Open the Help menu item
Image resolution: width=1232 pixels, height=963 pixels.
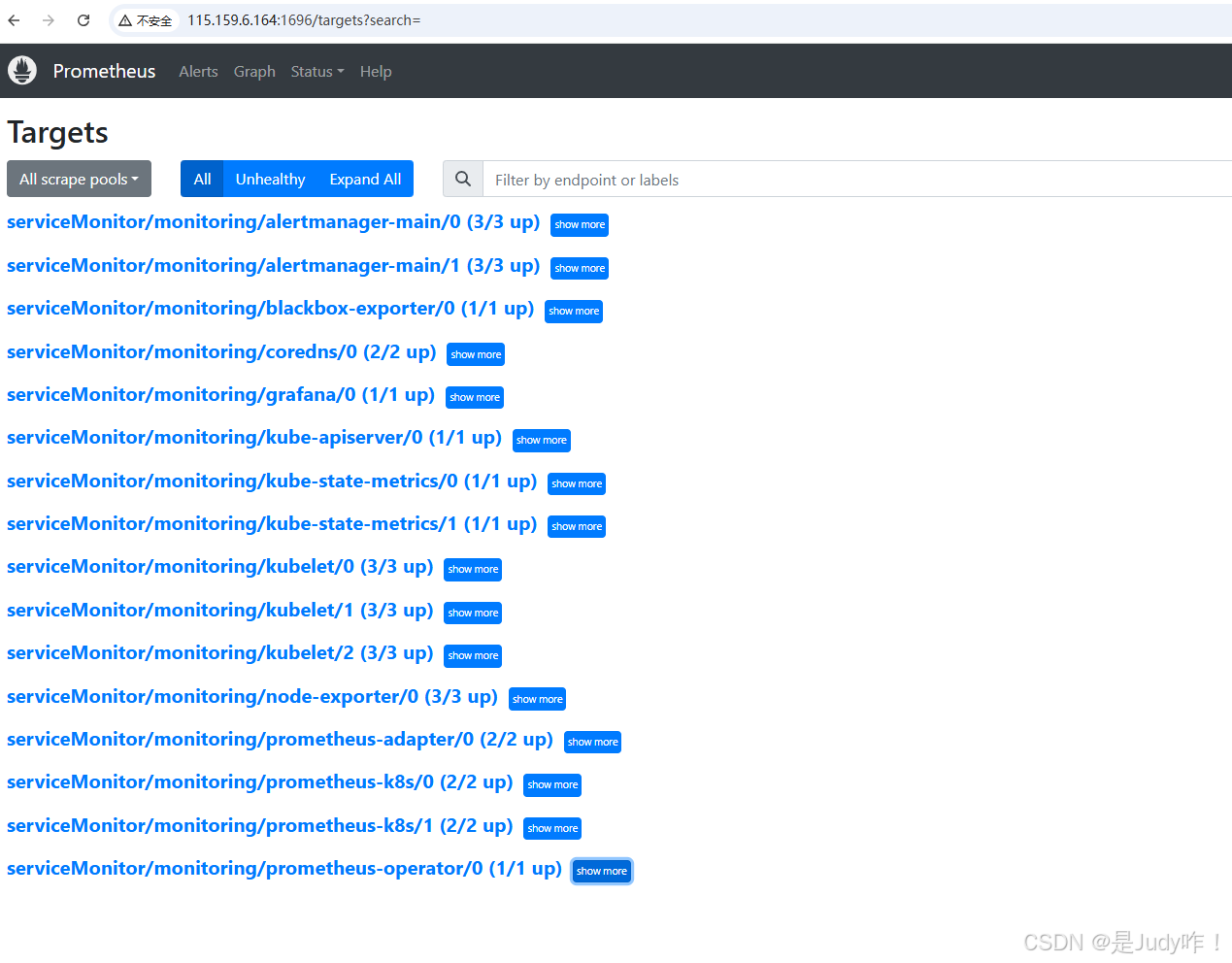coord(376,71)
